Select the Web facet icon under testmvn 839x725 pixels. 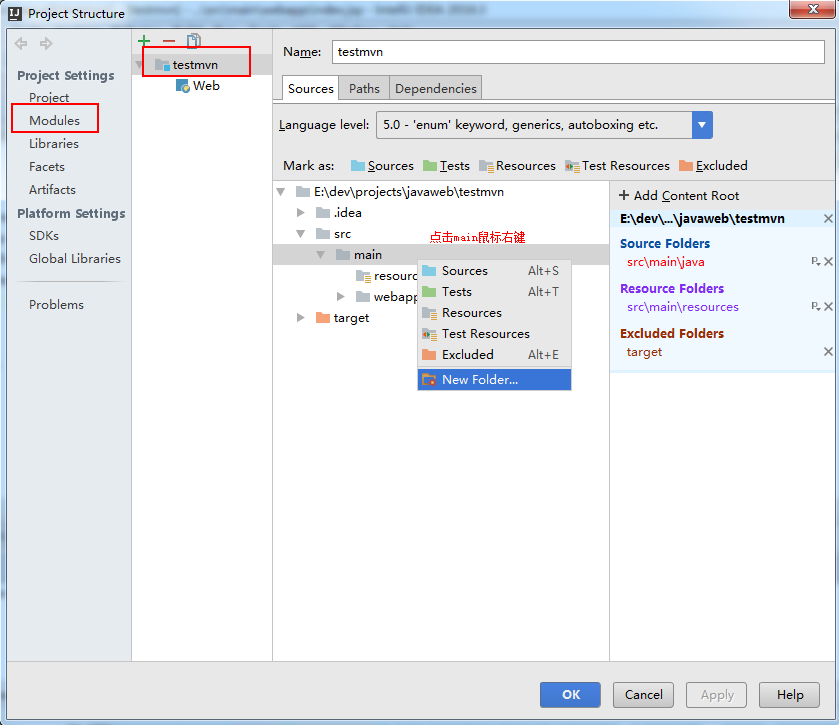click(x=182, y=86)
